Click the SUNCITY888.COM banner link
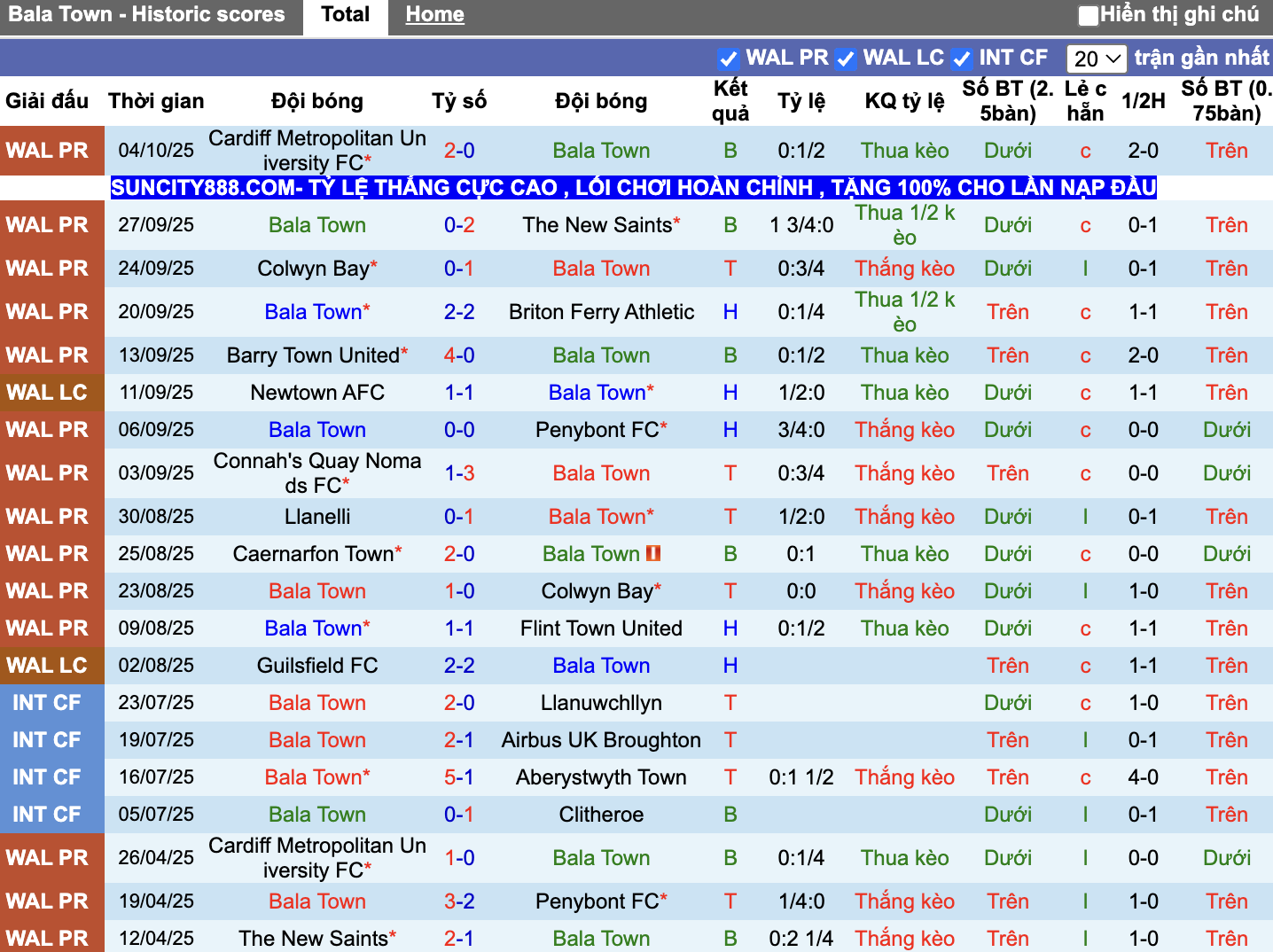 click(634, 188)
